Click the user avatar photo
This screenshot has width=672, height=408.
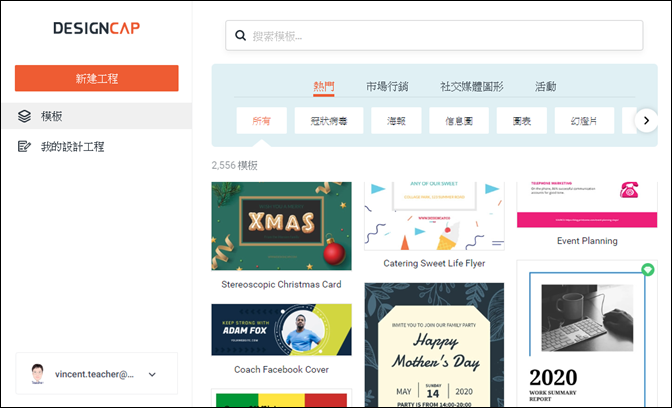pos(38,374)
